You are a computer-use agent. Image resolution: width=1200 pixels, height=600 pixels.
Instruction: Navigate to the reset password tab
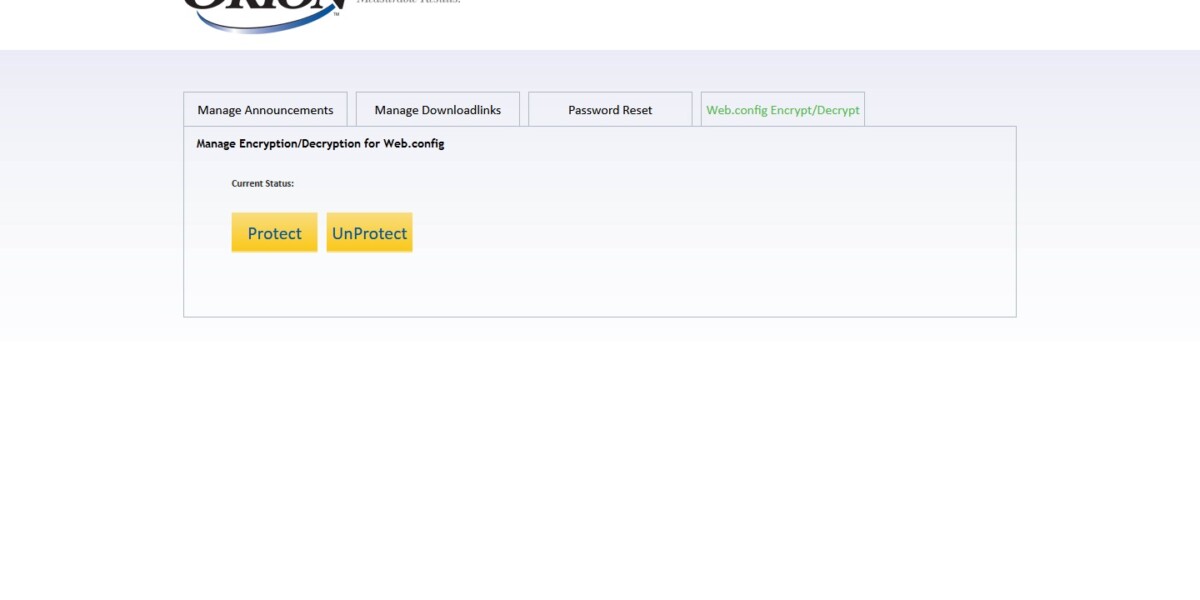[x=610, y=110]
